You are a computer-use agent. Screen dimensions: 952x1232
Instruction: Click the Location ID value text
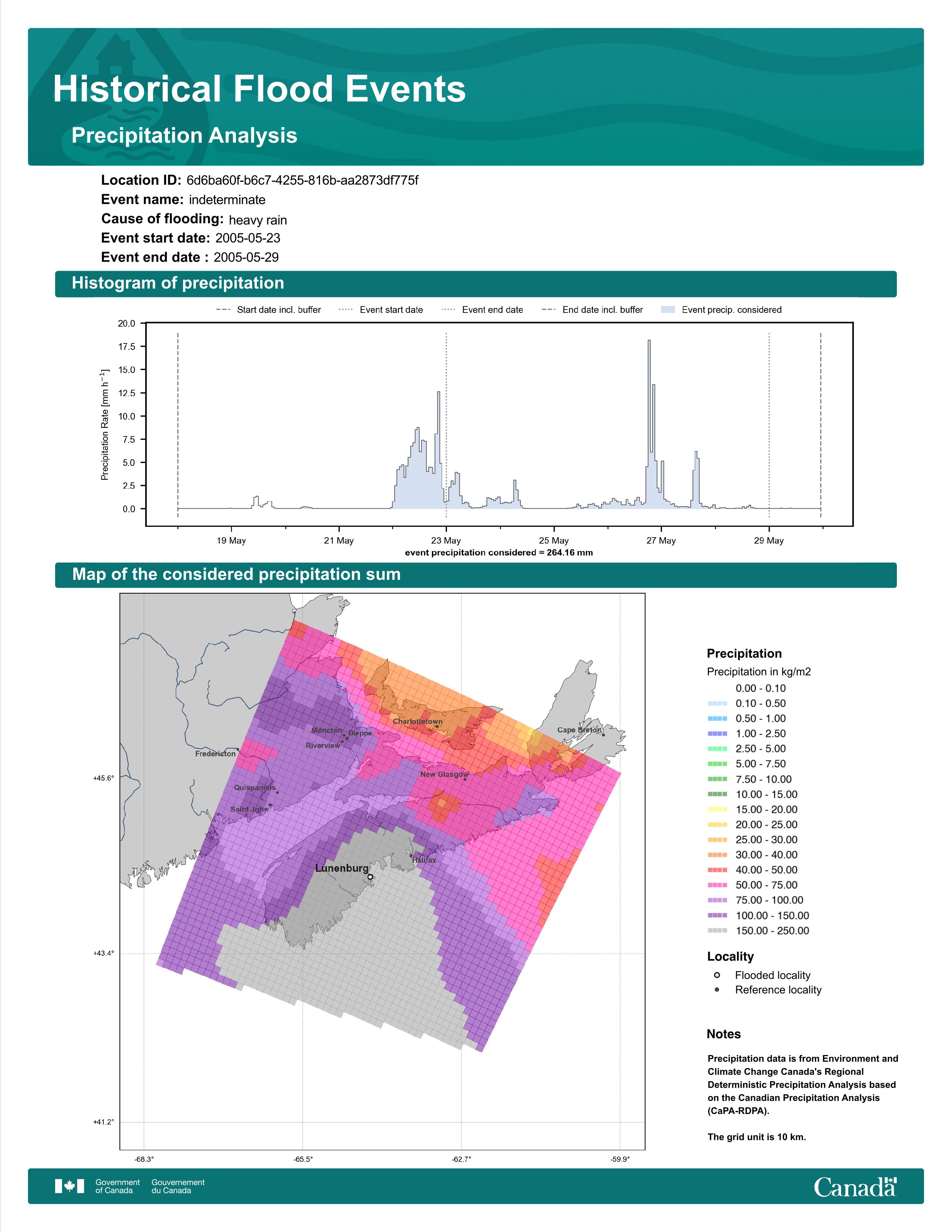[302, 181]
